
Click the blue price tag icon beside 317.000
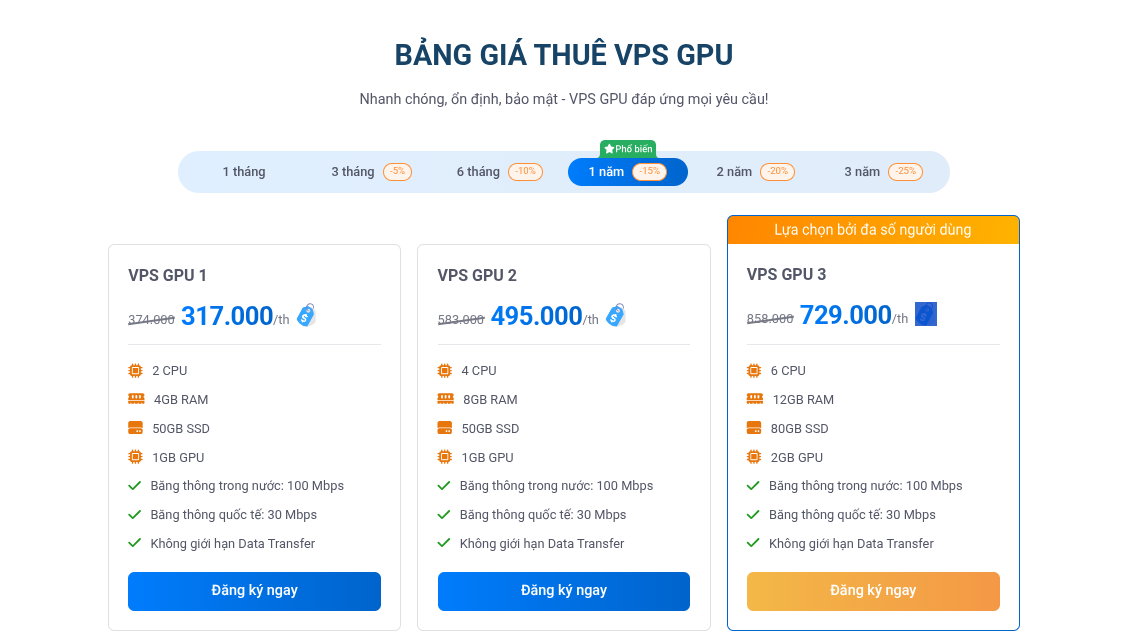tap(306, 314)
